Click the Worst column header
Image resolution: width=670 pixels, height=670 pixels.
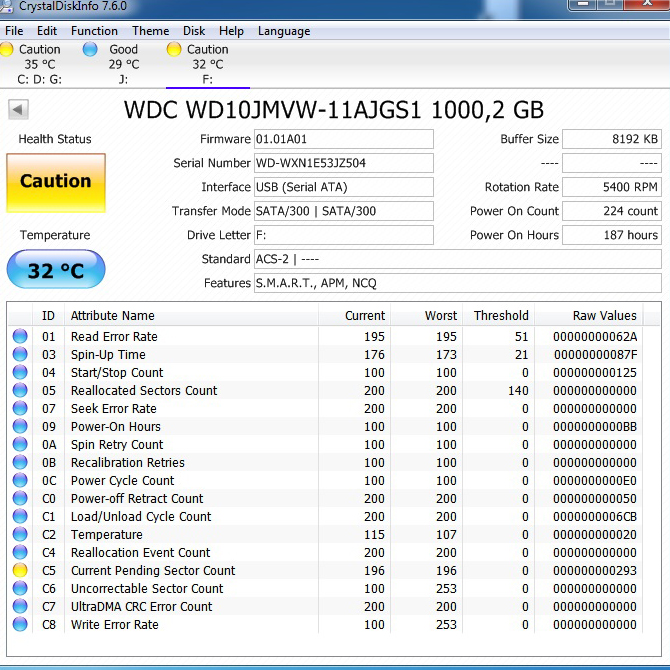[426, 315]
